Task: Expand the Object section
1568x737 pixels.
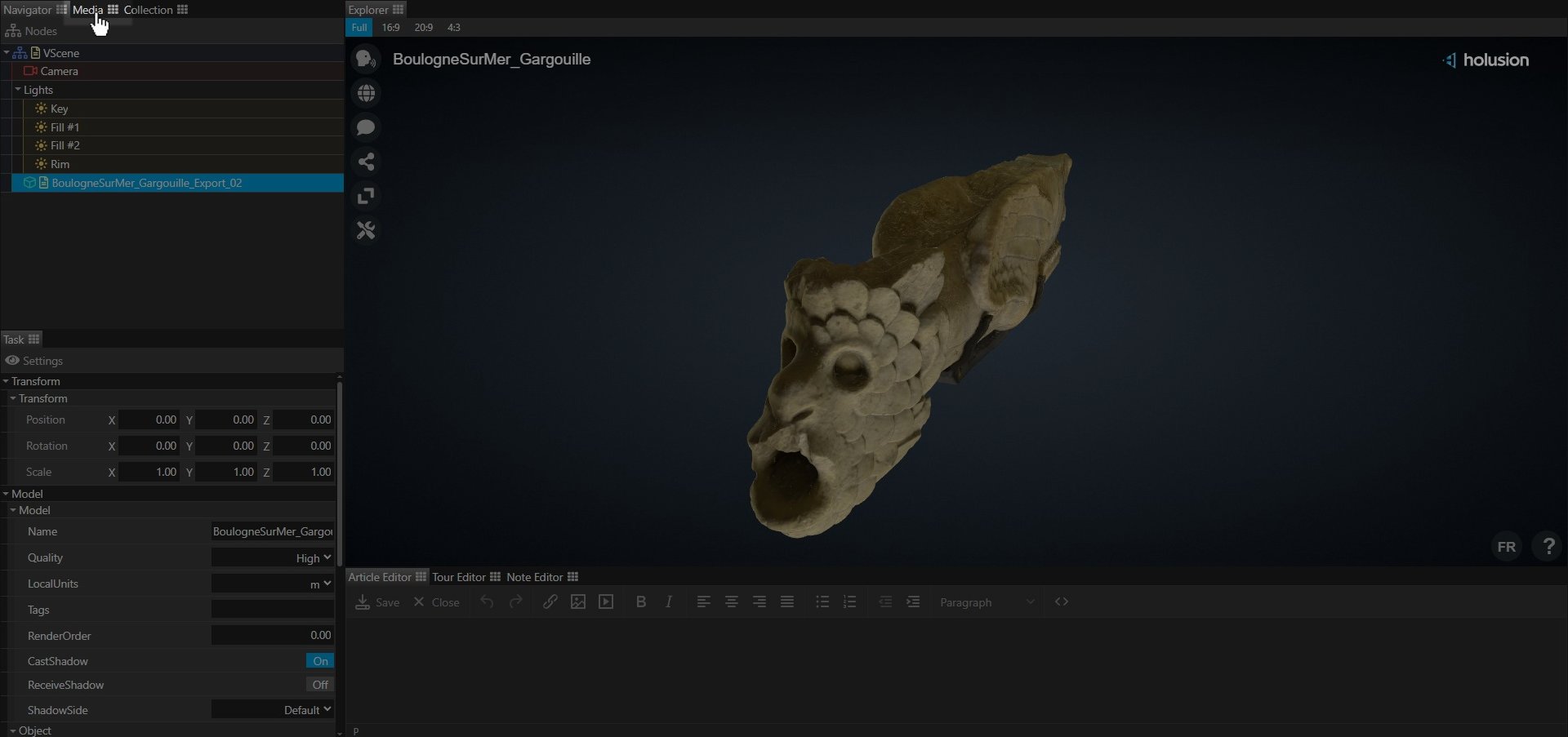Action: click(13, 730)
